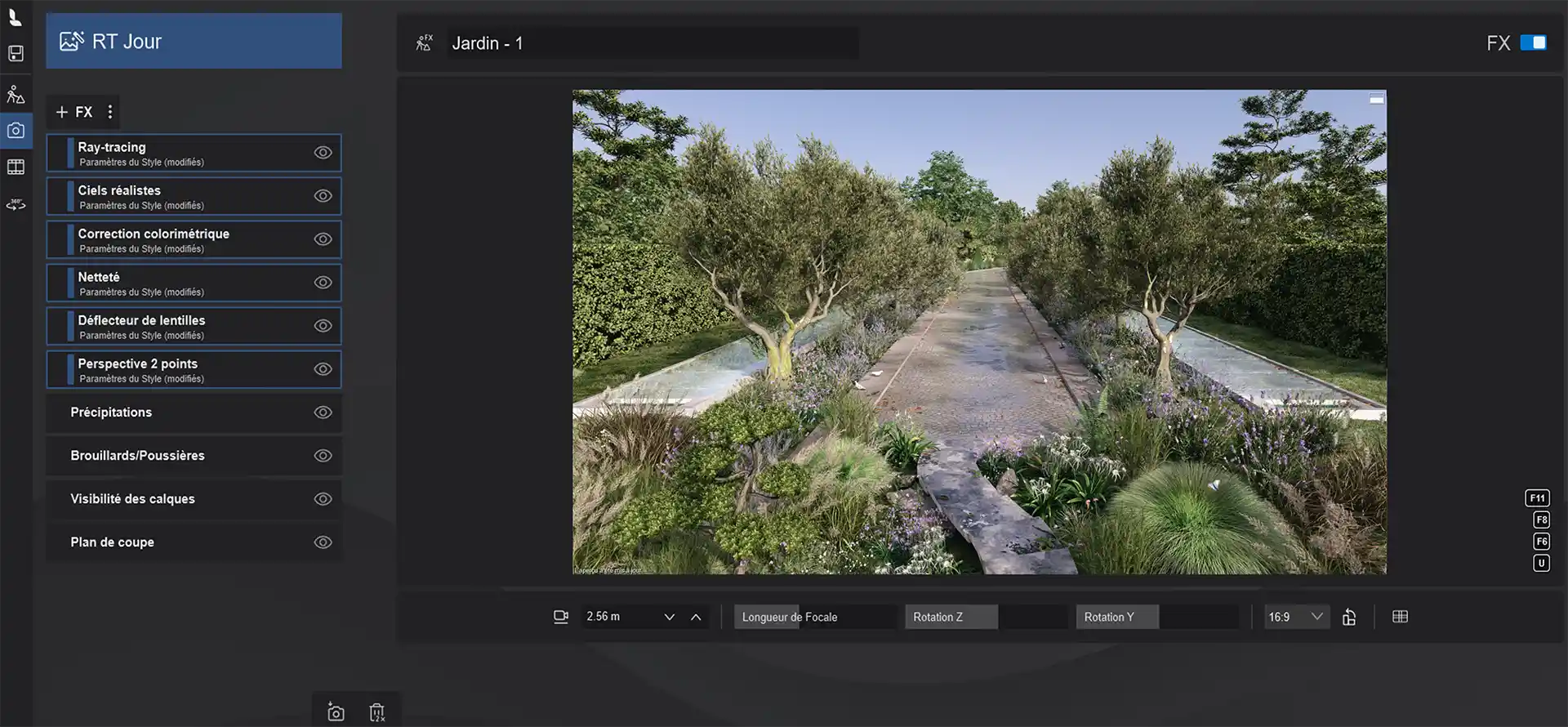Image resolution: width=1568 pixels, height=727 pixels.
Task: Click the + FX add effect button
Action: (73, 112)
